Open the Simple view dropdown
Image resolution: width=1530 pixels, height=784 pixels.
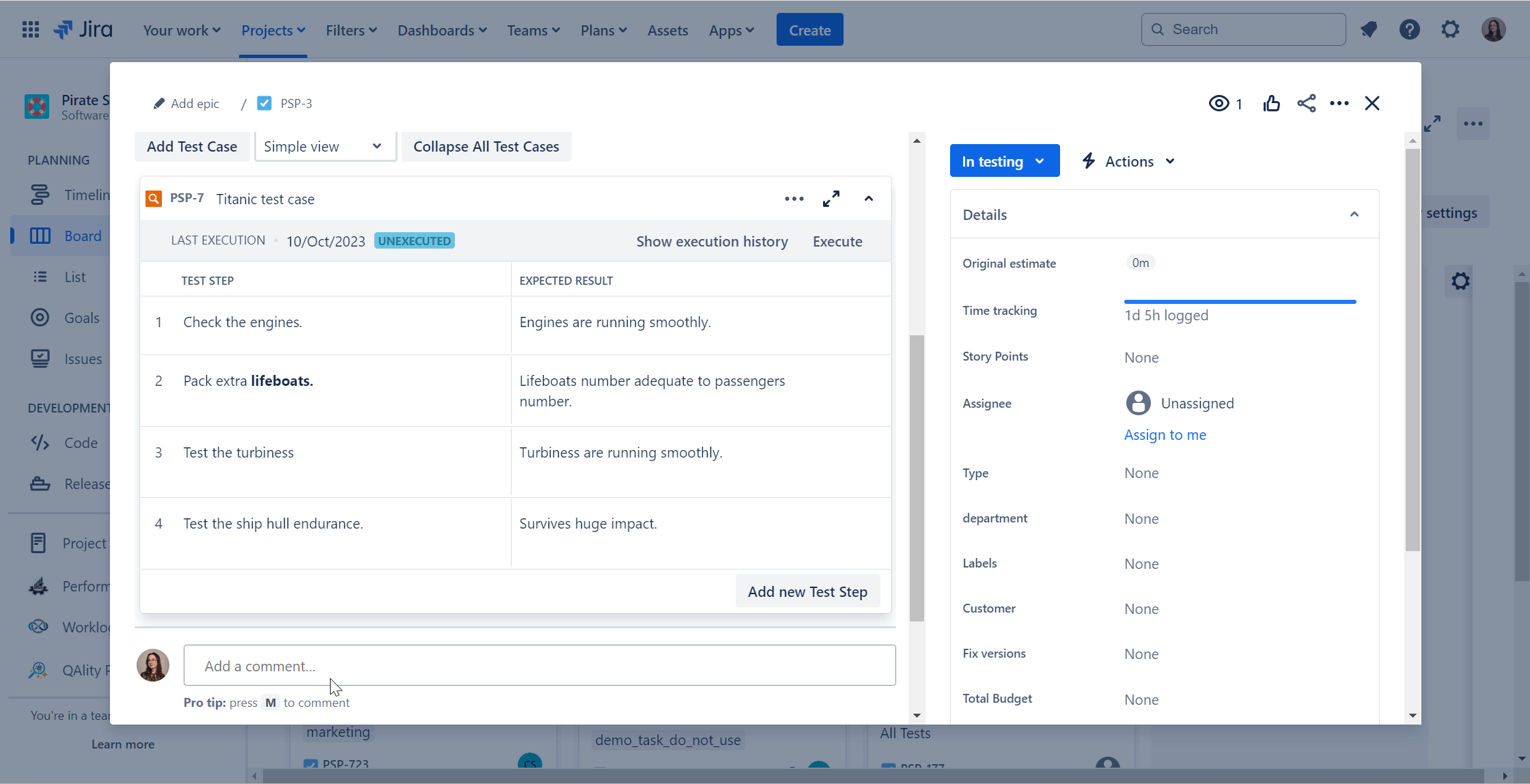coord(325,147)
